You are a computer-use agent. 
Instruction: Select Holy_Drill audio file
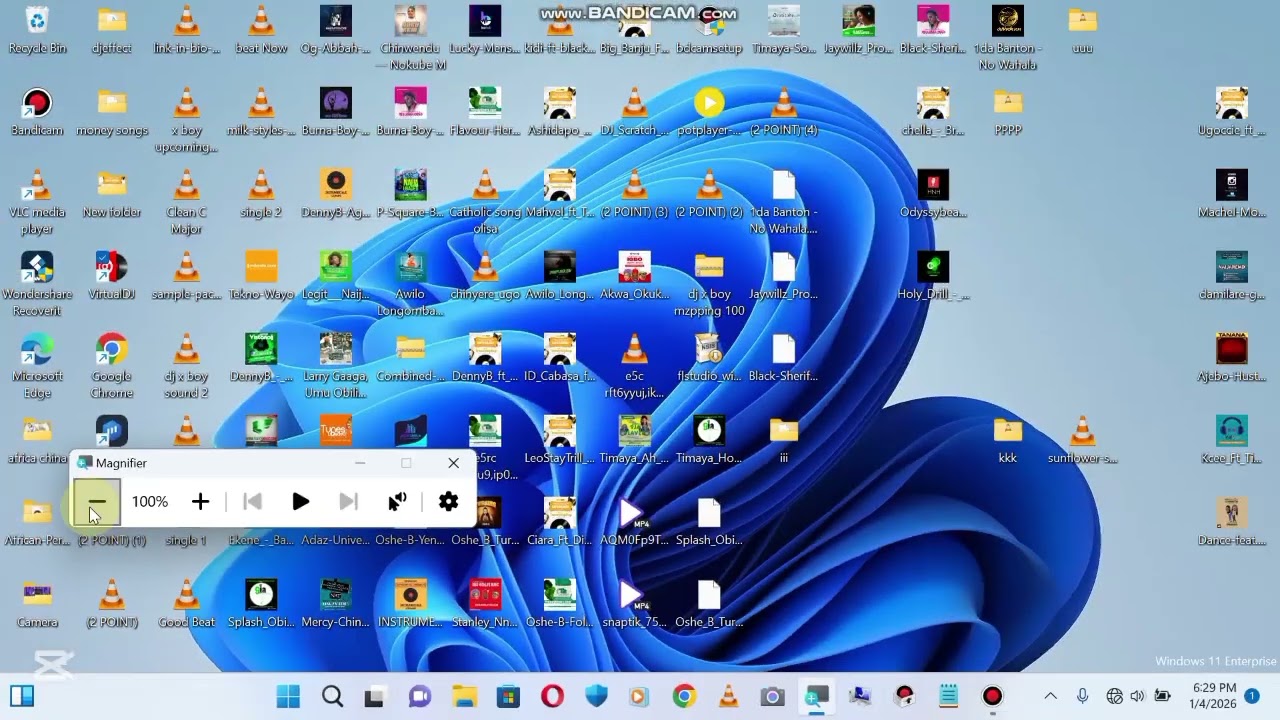tap(933, 277)
